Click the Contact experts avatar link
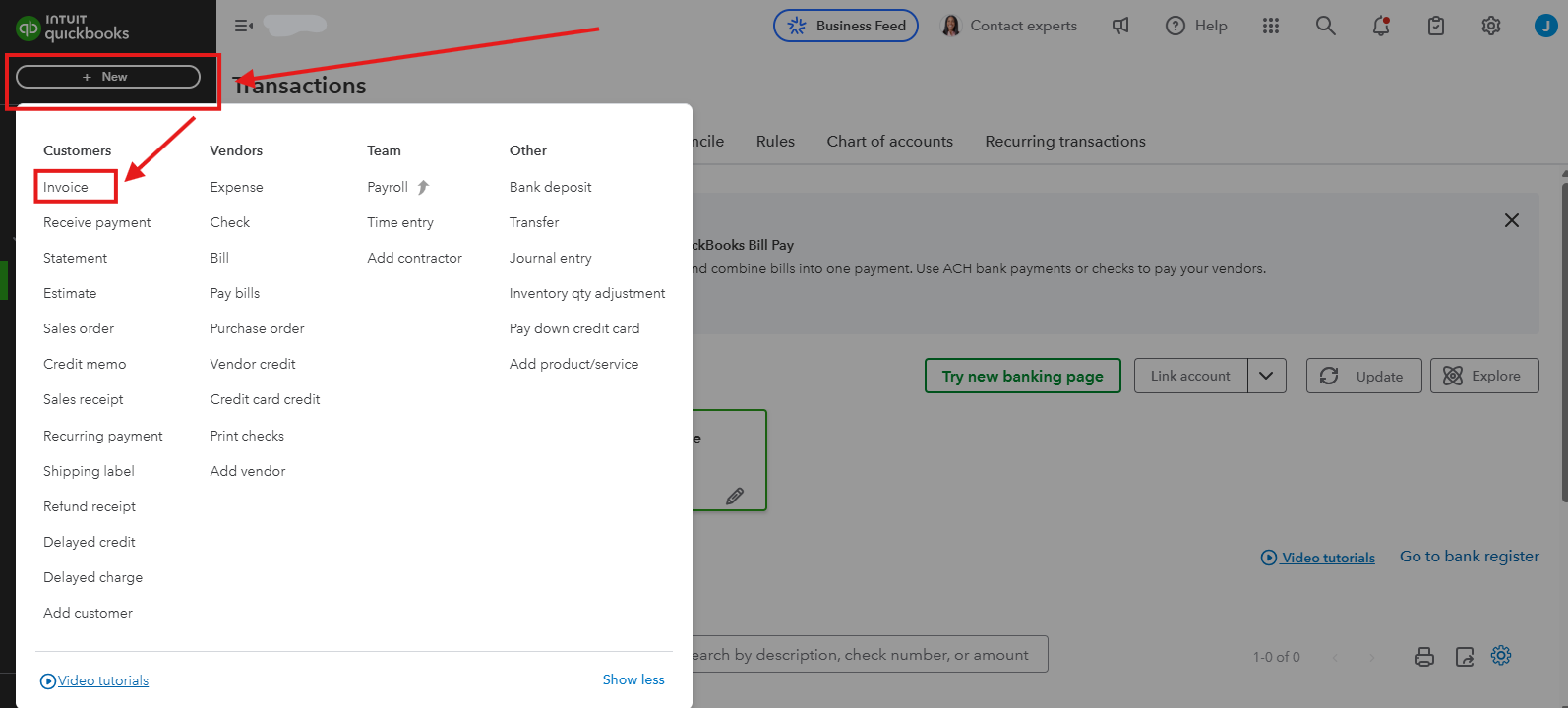 coord(1009,26)
